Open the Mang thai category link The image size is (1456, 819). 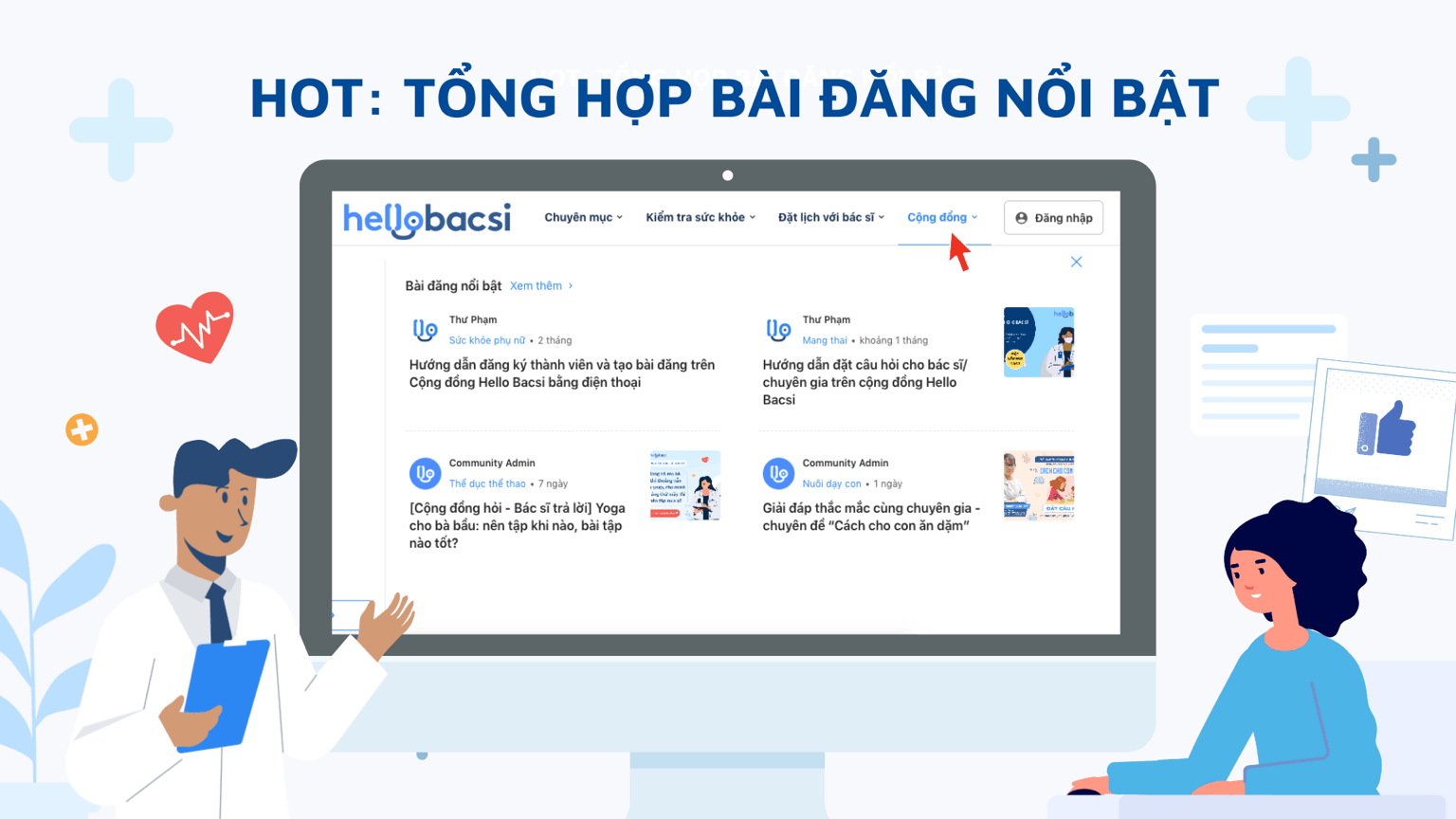(825, 340)
